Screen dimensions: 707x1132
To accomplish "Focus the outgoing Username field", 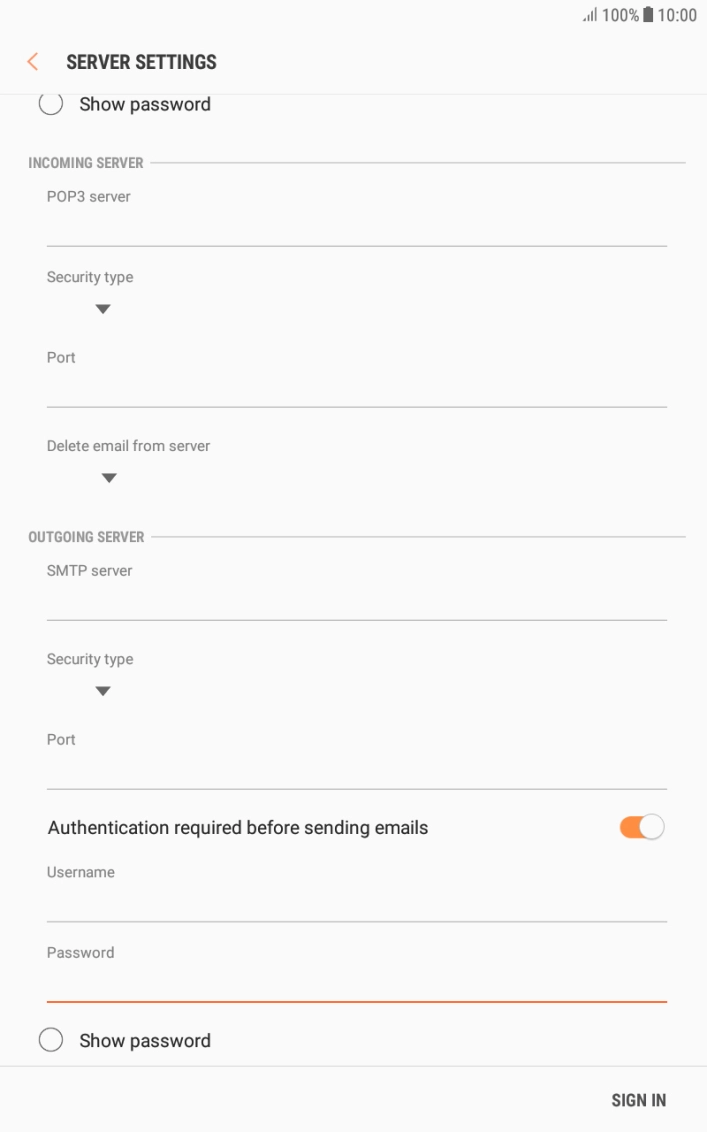I will point(356,903).
